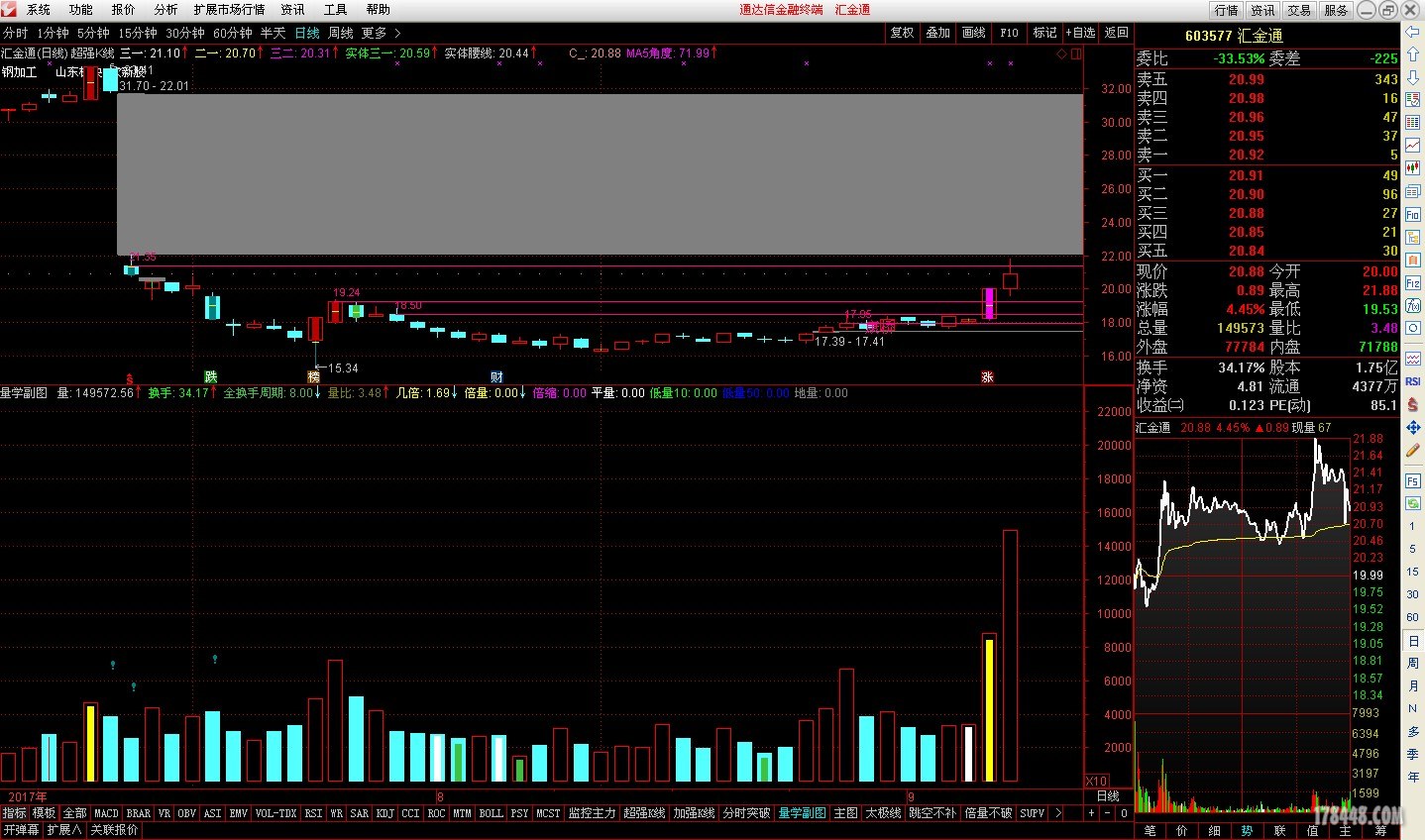The image size is (1425, 840).
Task: Click the F10 info icon in sidebar
Action: [1413, 214]
